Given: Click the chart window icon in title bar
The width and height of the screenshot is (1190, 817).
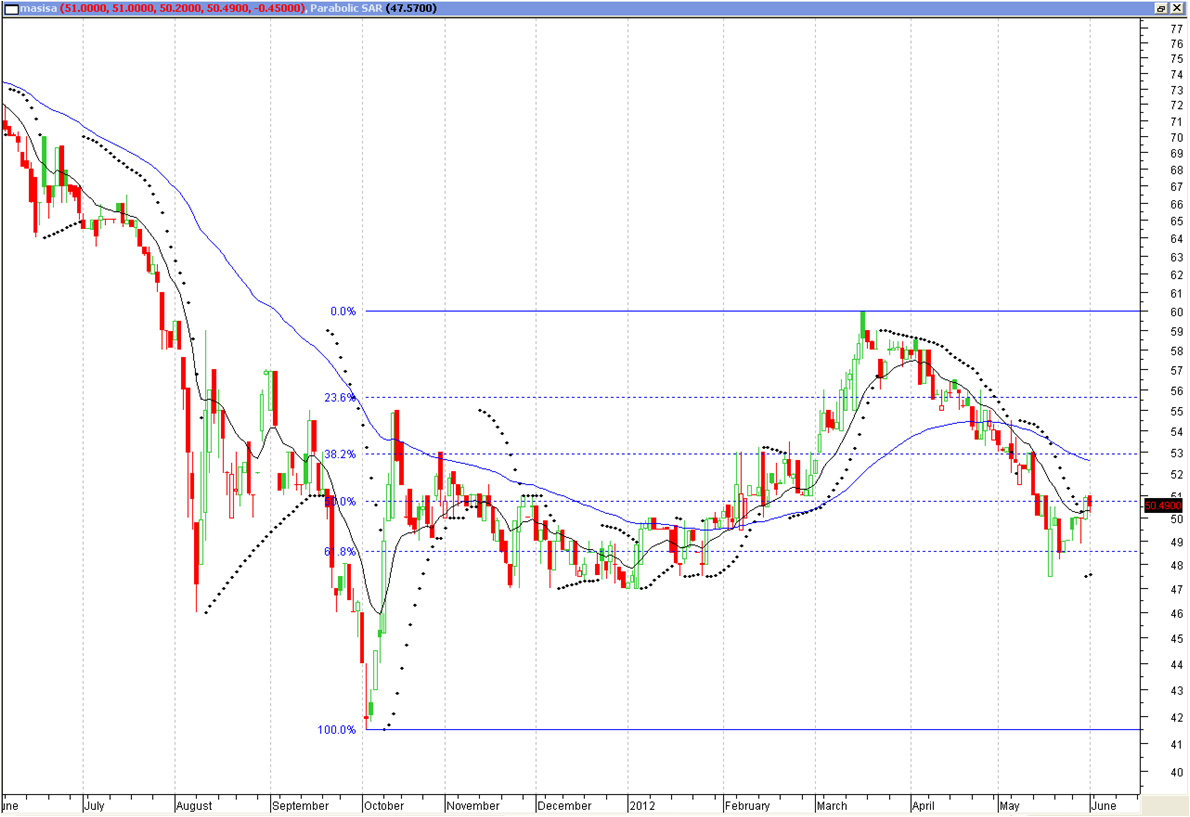Looking at the screenshot, I should tap(10, 8).
